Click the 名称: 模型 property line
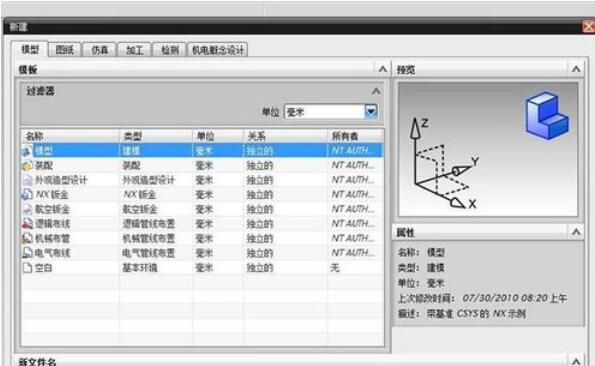The width and height of the screenshot is (595, 366). coord(421,252)
